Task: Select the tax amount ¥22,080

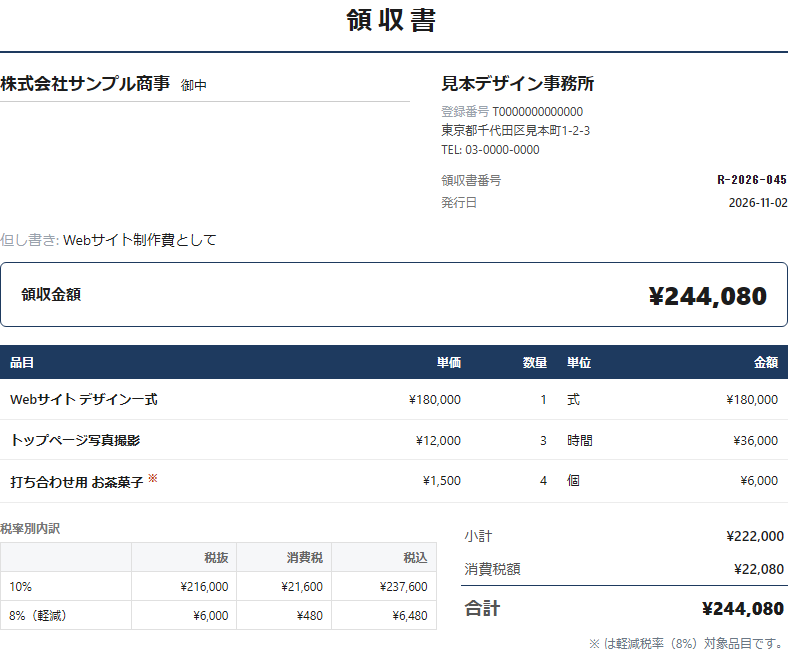Action: [x=759, y=569]
